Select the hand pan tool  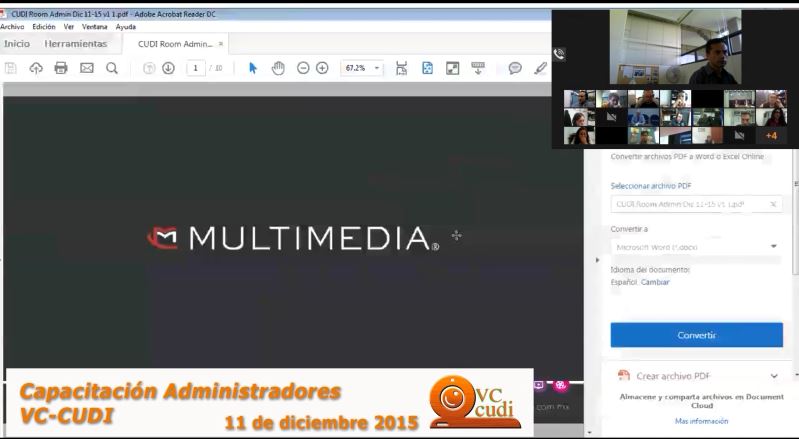[x=278, y=68]
